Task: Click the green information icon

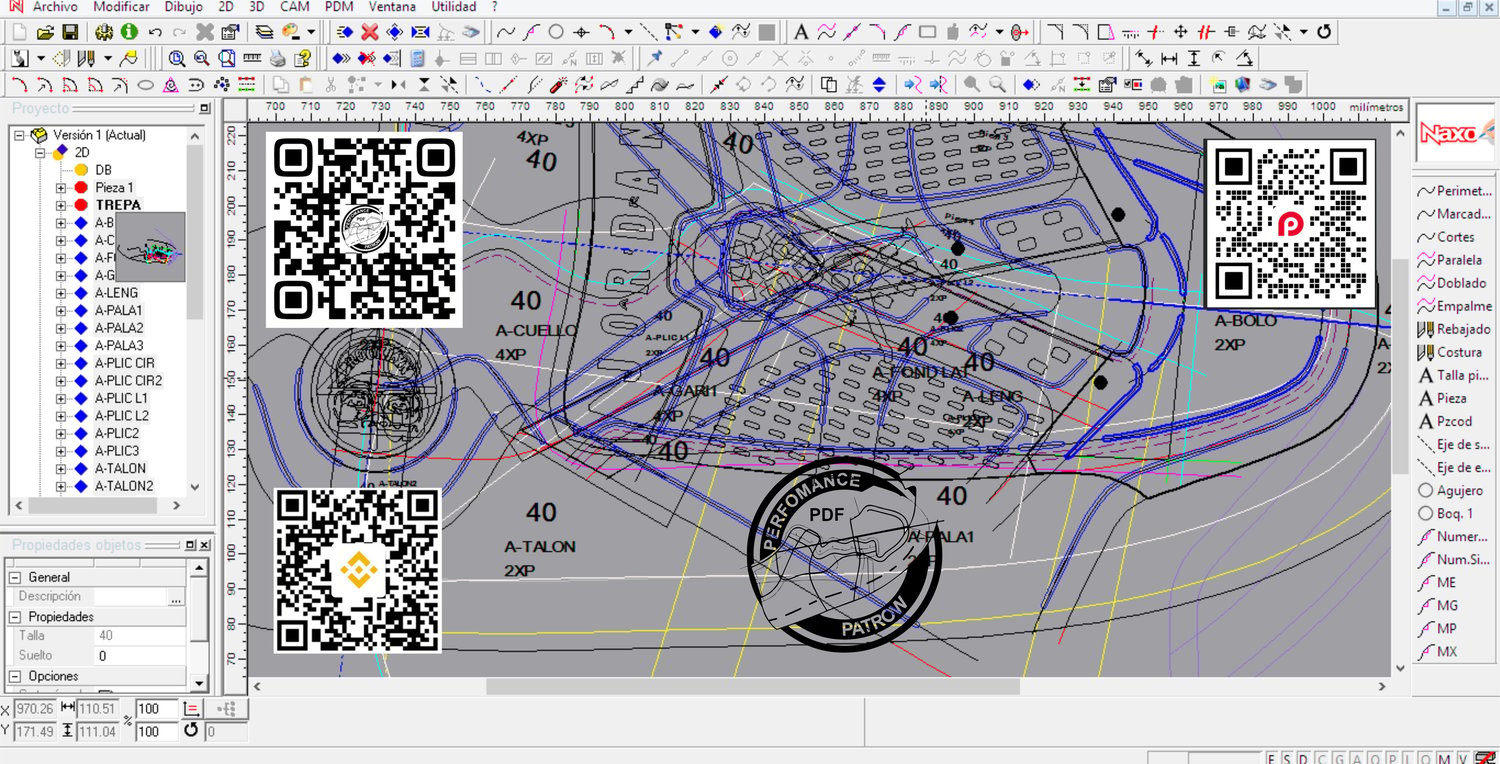Action: tap(129, 32)
